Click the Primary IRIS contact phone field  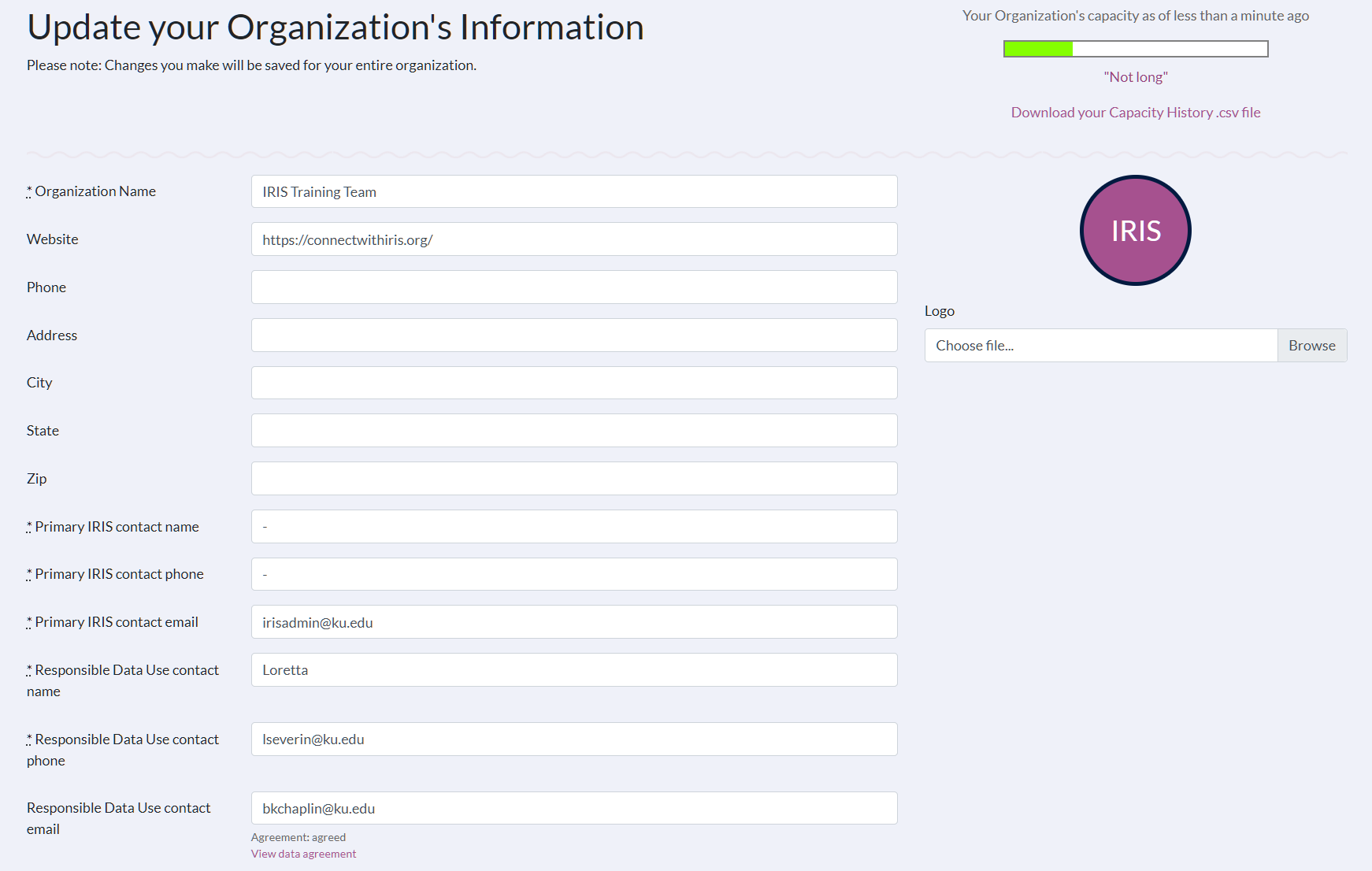click(573, 574)
